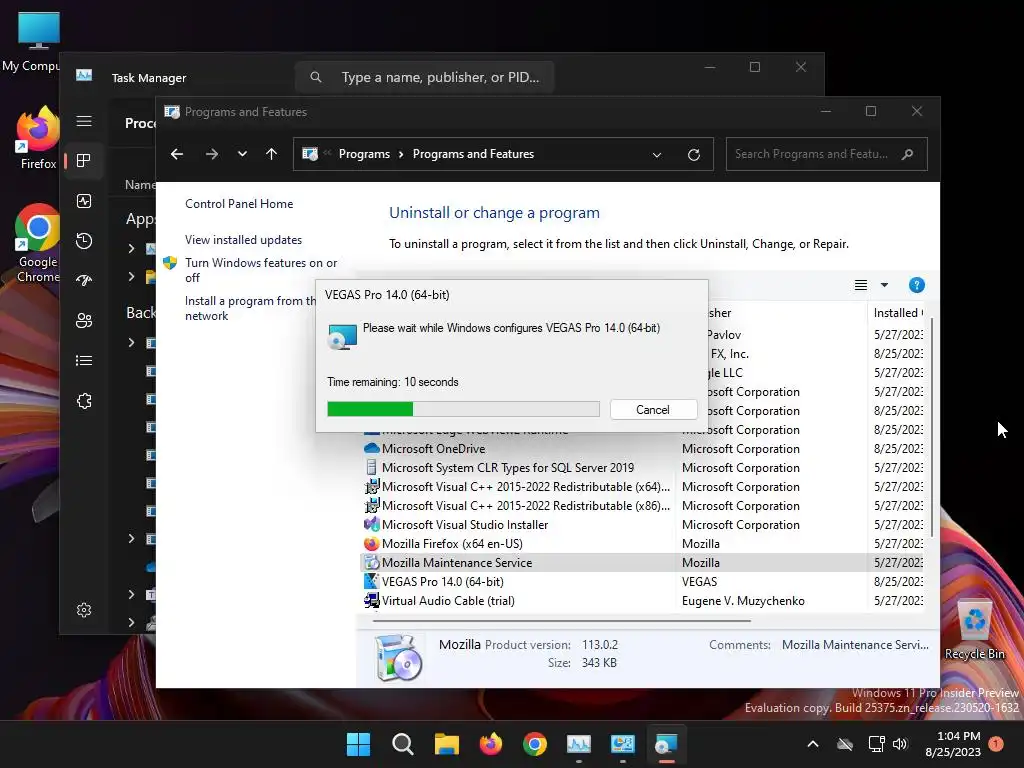Open more view options dropdown arrow
The width and height of the screenshot is (1024, 768).
[884, 285]
